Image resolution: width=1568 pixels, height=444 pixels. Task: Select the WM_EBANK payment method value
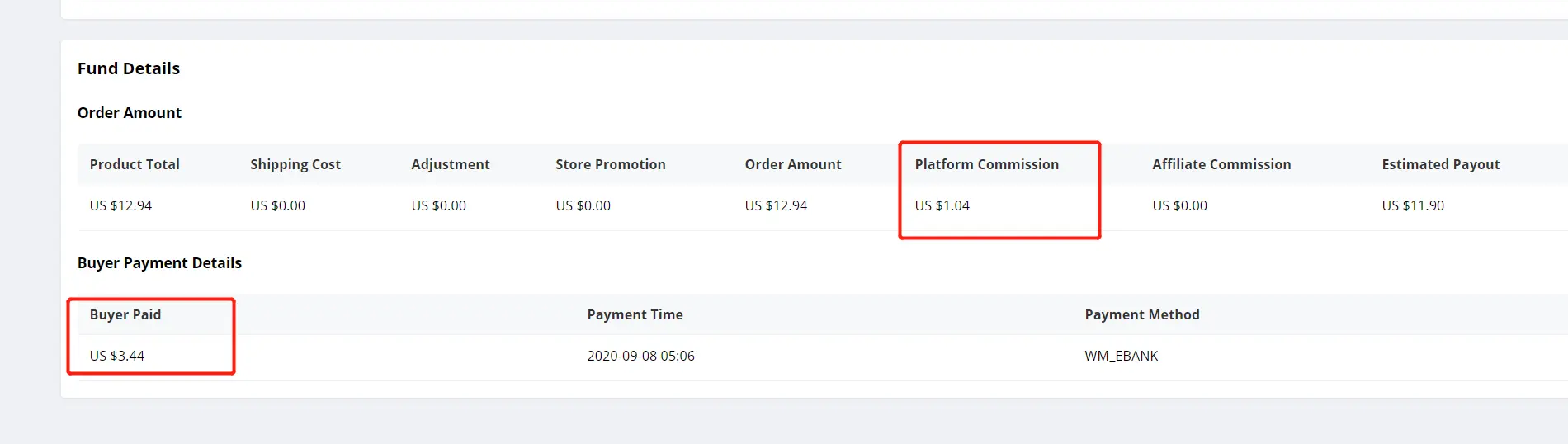1121,356
